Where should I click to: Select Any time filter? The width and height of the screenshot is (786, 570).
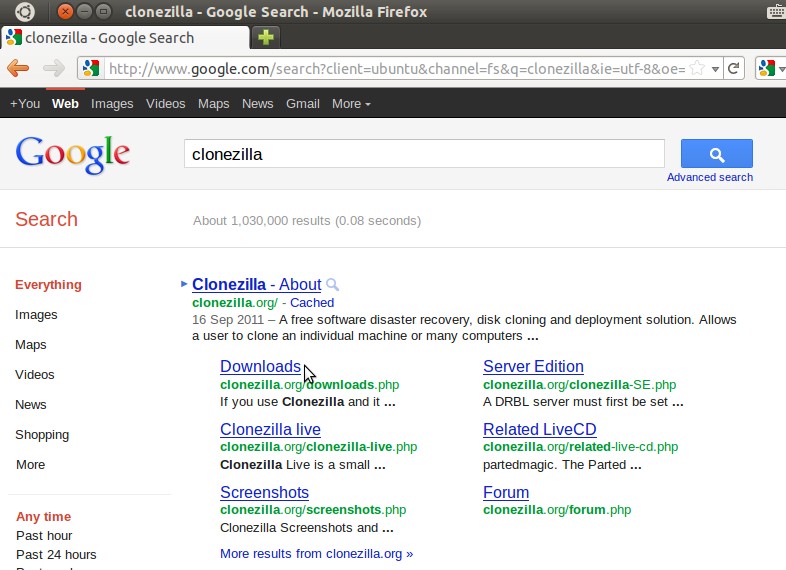43,516
